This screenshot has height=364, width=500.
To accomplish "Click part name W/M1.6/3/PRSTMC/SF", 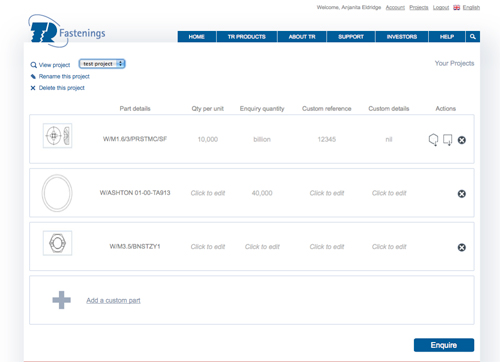I will tap(135, 139).
